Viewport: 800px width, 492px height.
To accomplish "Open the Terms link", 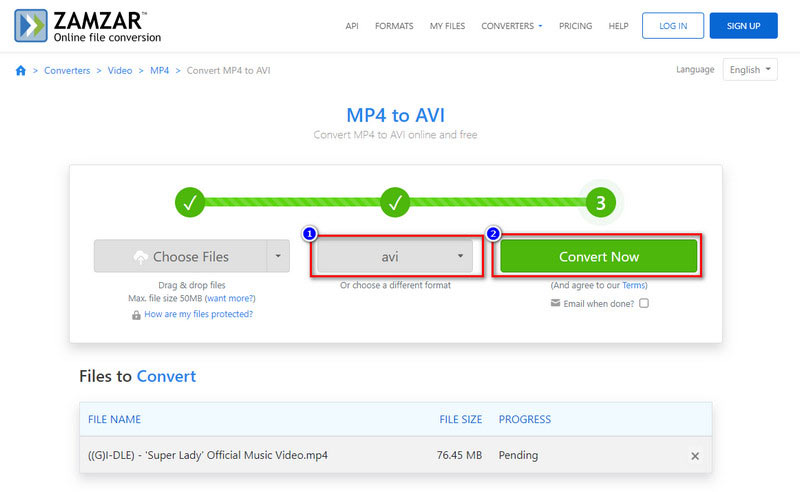I will [x=634, y=285].
